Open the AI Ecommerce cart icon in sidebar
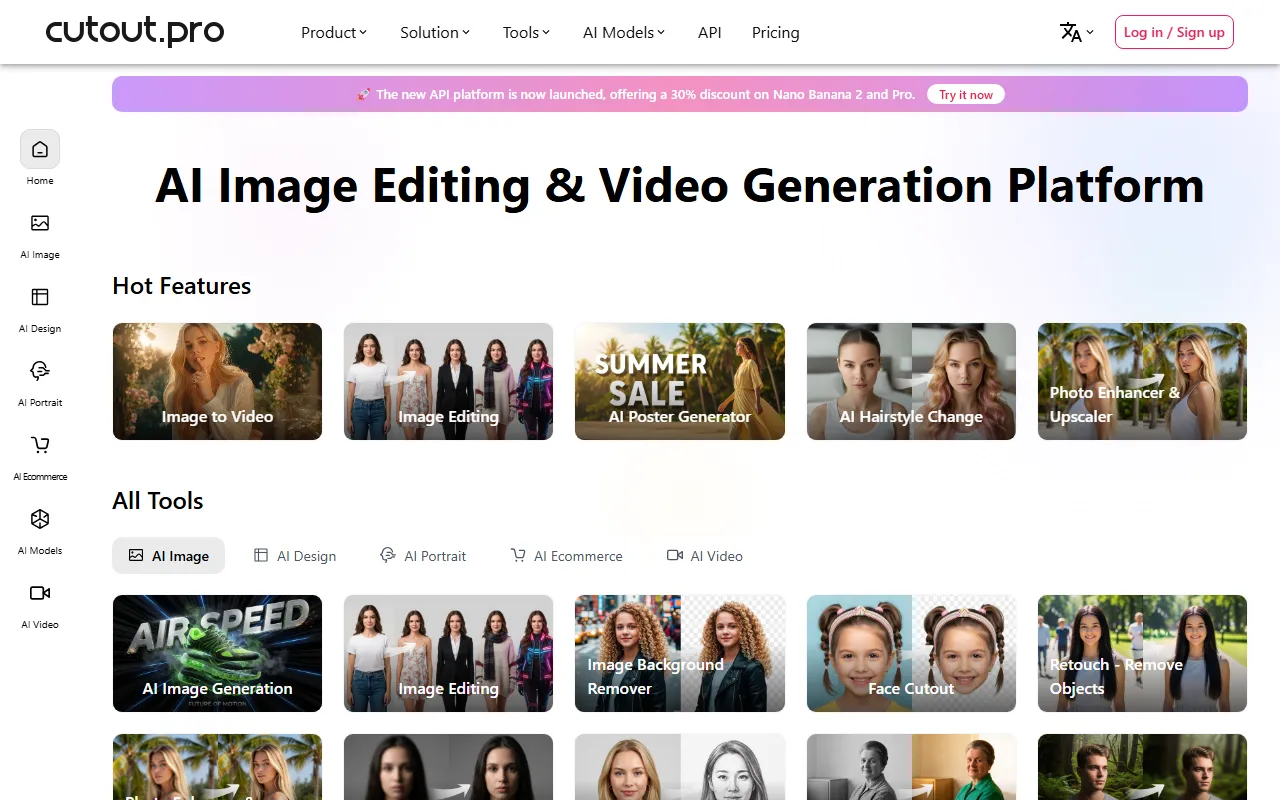 [x=40, y=446]
